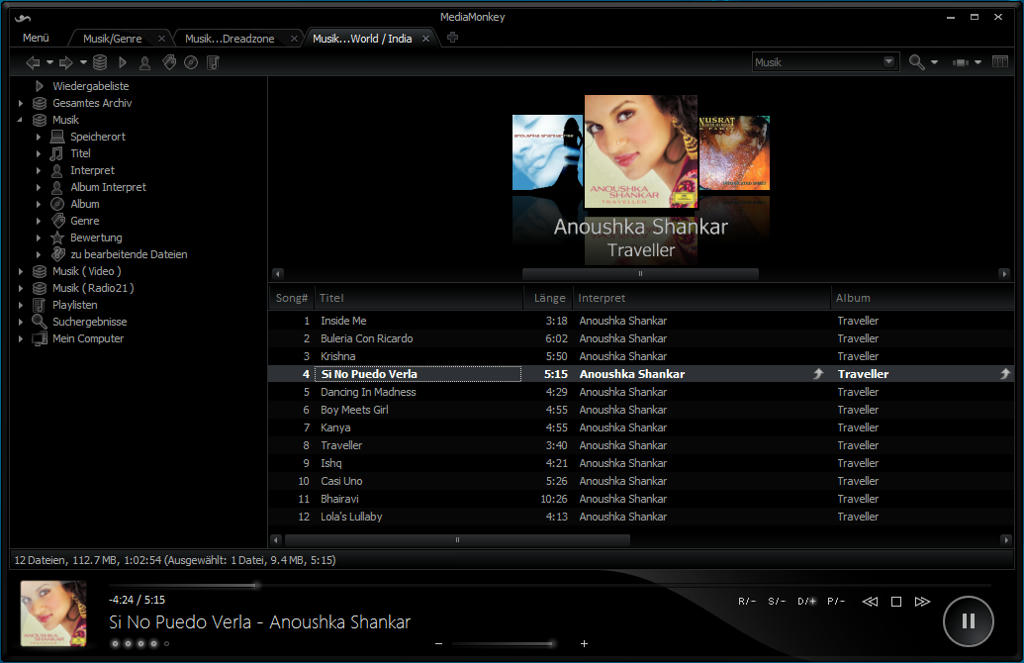Open the search options dropdown arrow

pyautogui.click(x=935, y=63)
